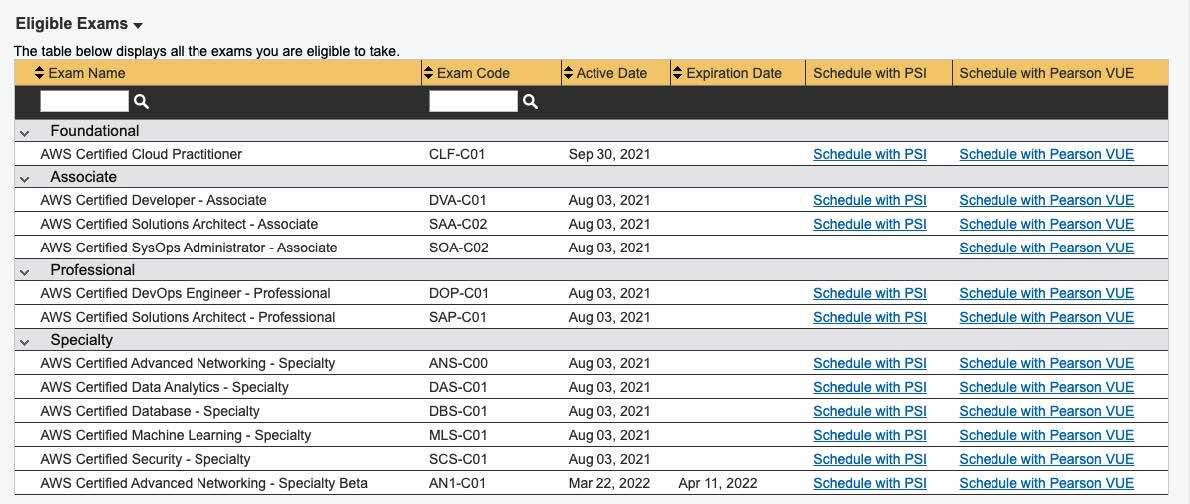
Task: Schedule Developer Associate exam with PSI
Action: pyautogui.click(x=869, y=200)
